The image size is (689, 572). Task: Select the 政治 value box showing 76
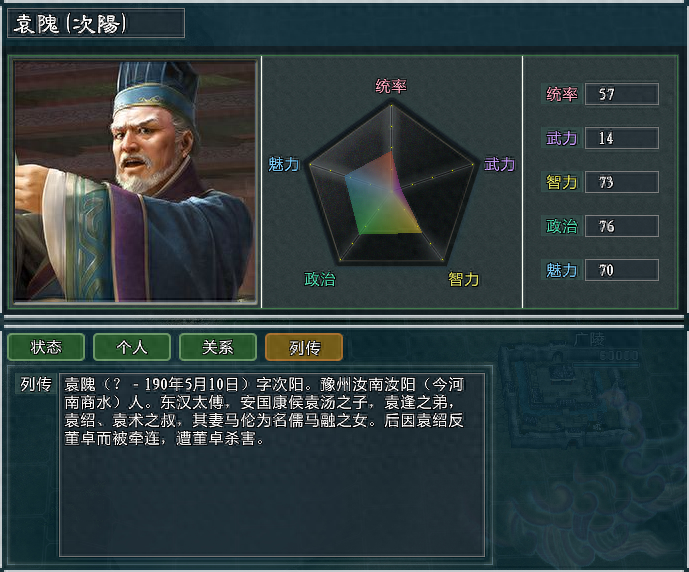(621, 226)
